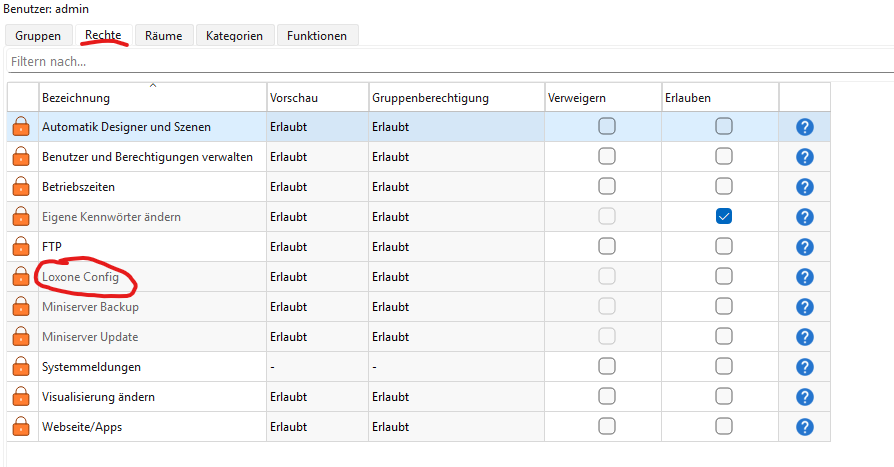This screenshot has height=467, width=894.
Task: Open the Räume tab
Action: (x=163, y=35)
